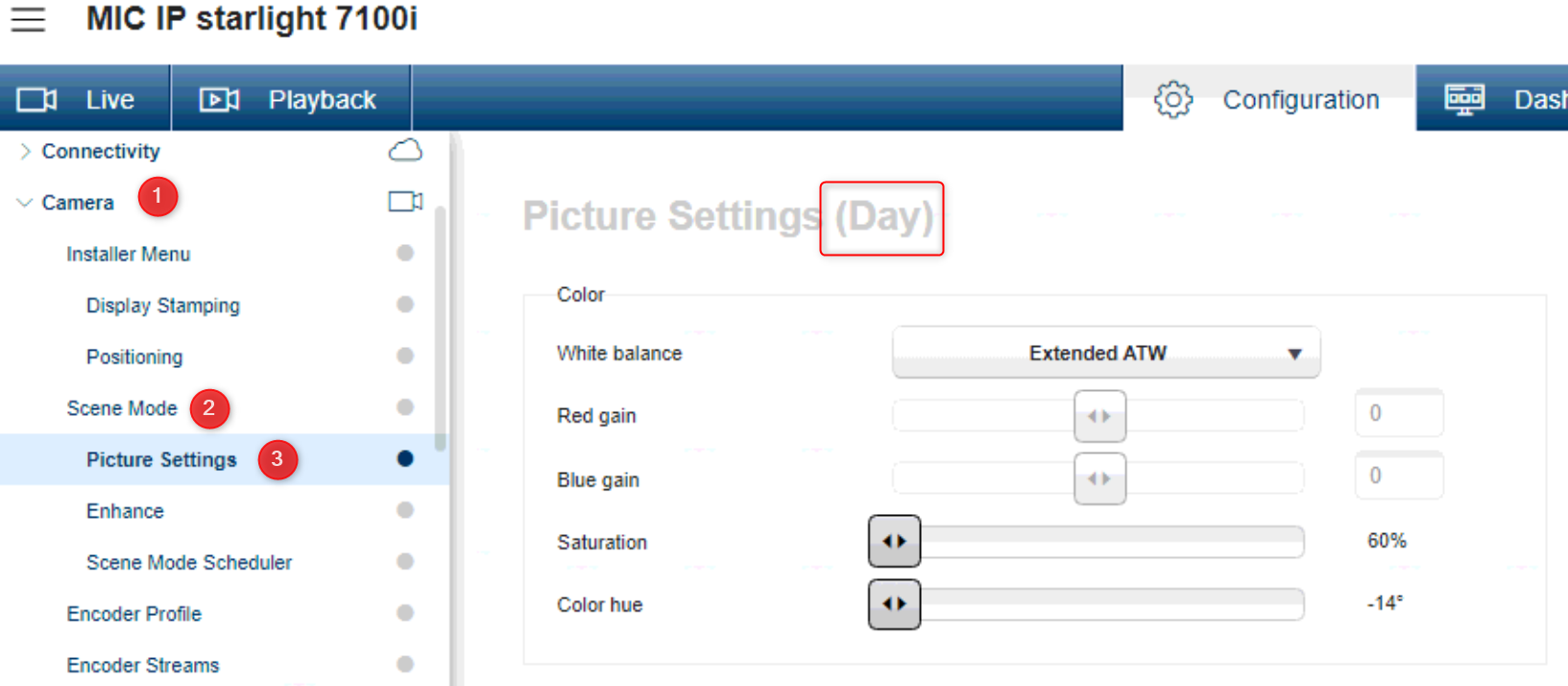Switch to the Live tab
This screenshot has width=1568, height=686.
[109, 100]
